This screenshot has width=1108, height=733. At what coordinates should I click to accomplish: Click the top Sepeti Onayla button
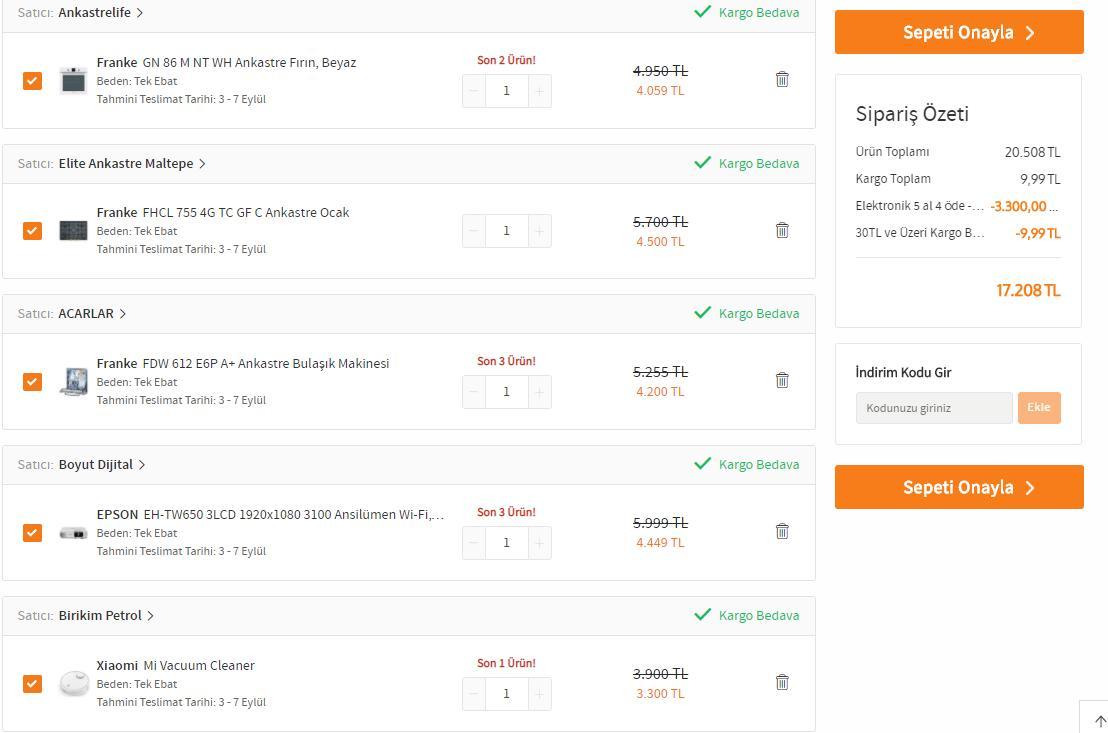pos(959,33)
